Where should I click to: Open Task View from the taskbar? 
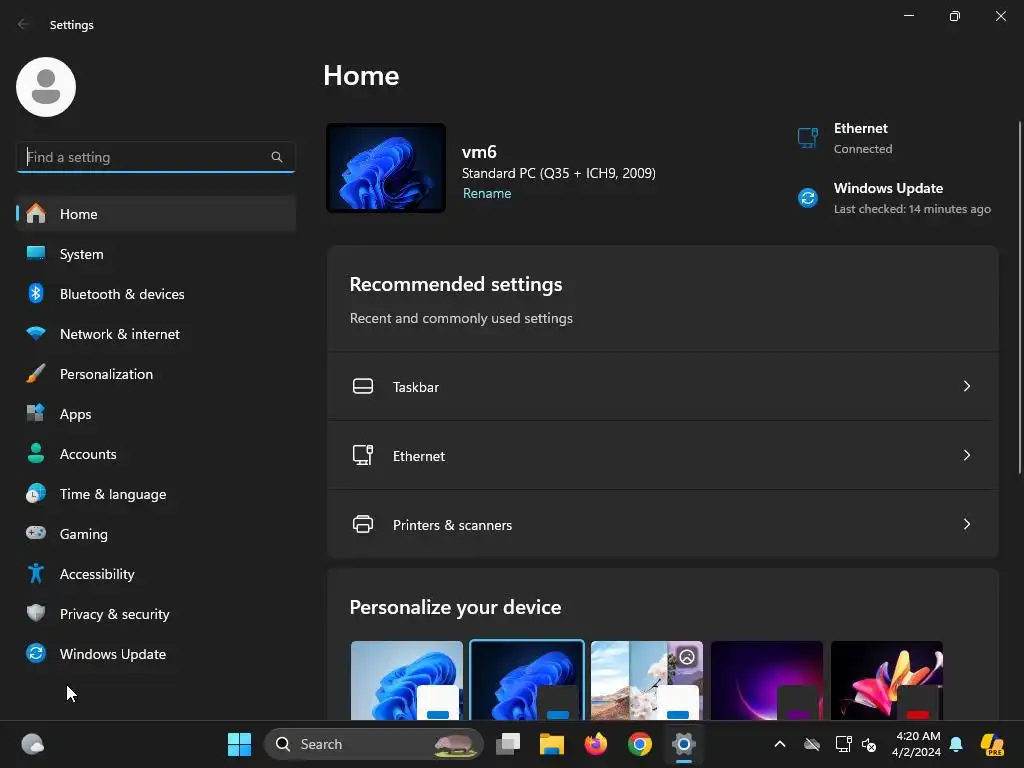coord(508,744)
